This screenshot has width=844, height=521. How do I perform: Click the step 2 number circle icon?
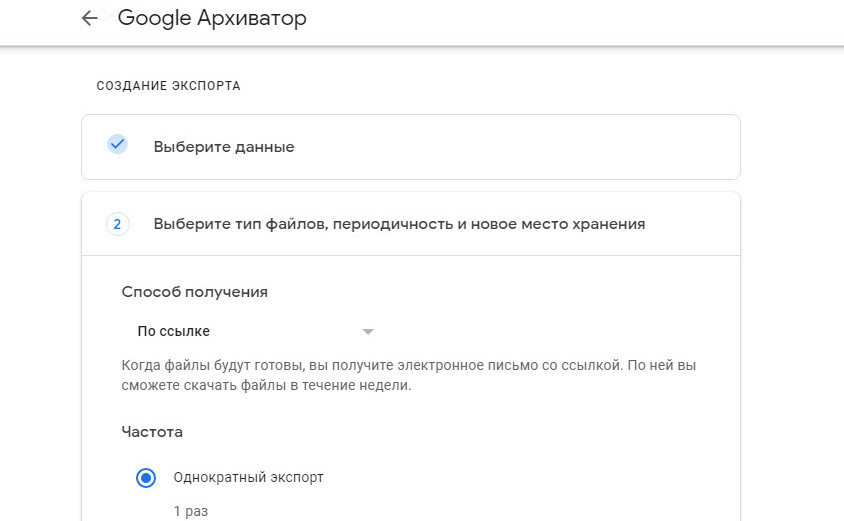117,224
